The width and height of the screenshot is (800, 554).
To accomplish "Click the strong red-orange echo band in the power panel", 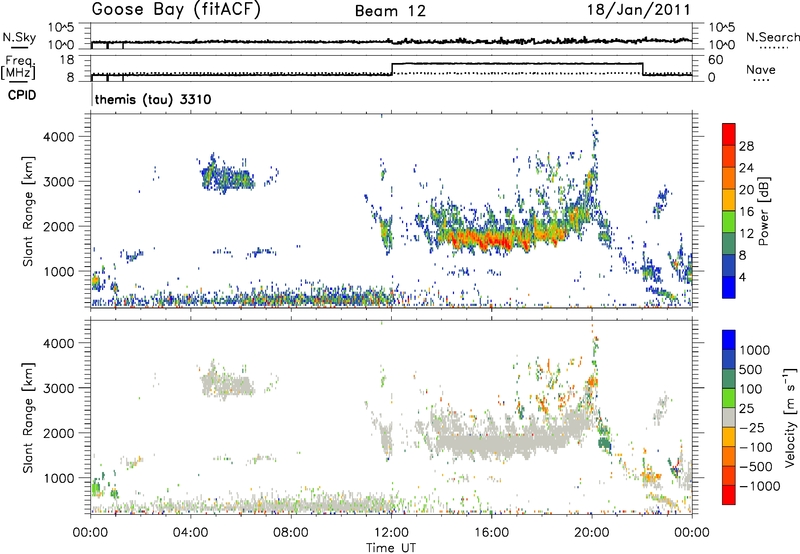I will click(x=505, y=237).
